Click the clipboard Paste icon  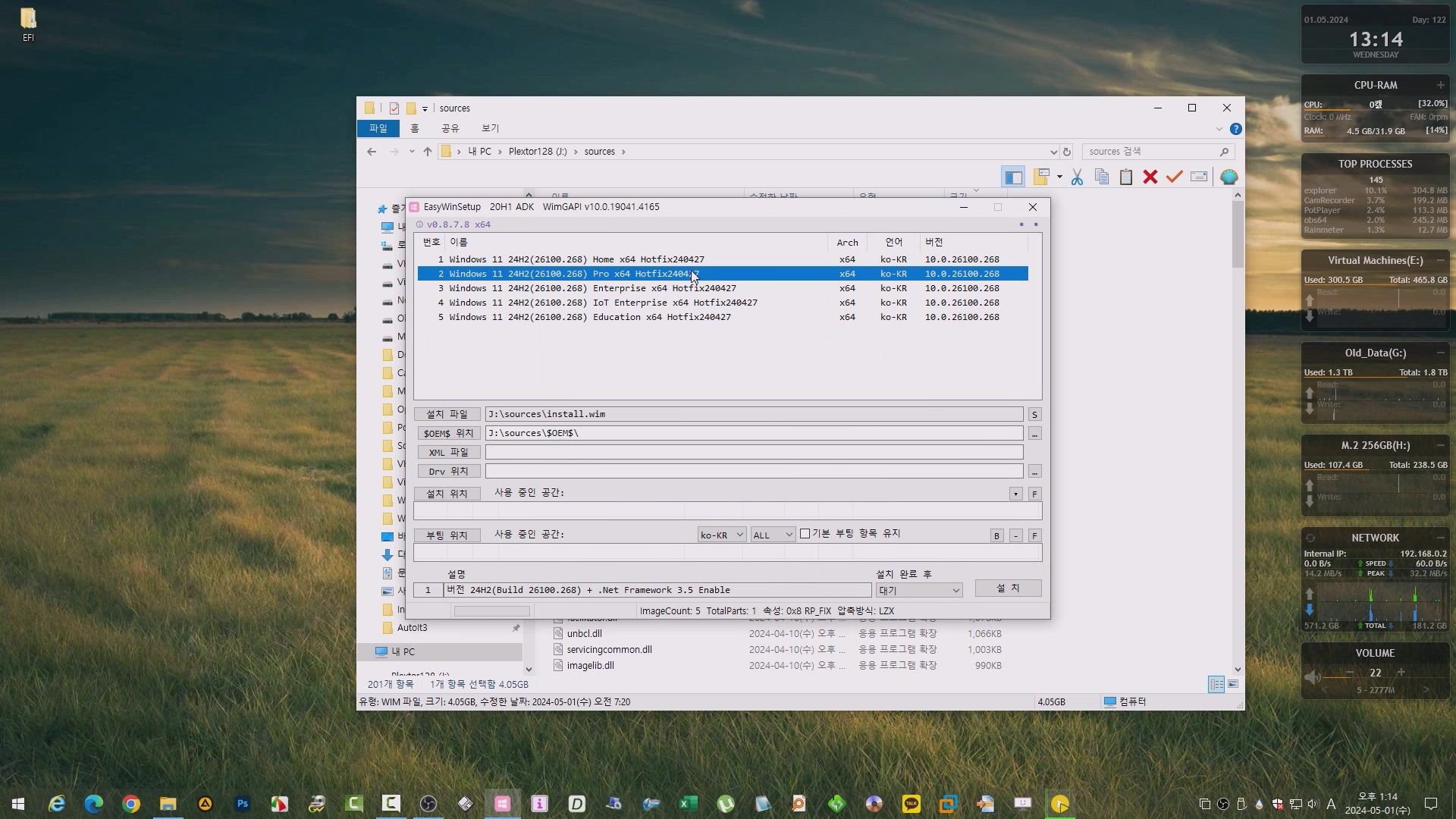click(x=1126, y=177)
